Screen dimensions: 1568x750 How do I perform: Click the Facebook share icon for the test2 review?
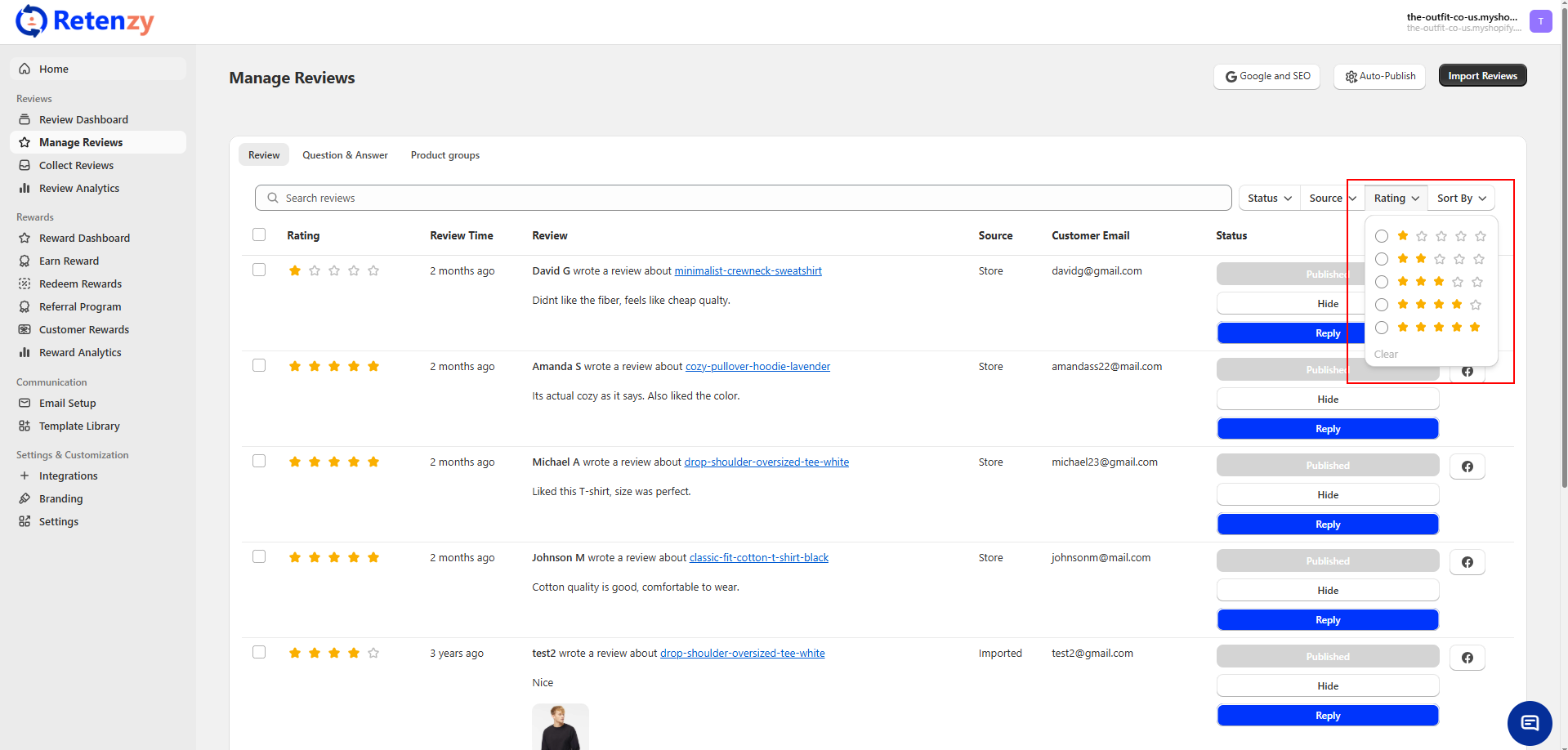coord(1467,658)
